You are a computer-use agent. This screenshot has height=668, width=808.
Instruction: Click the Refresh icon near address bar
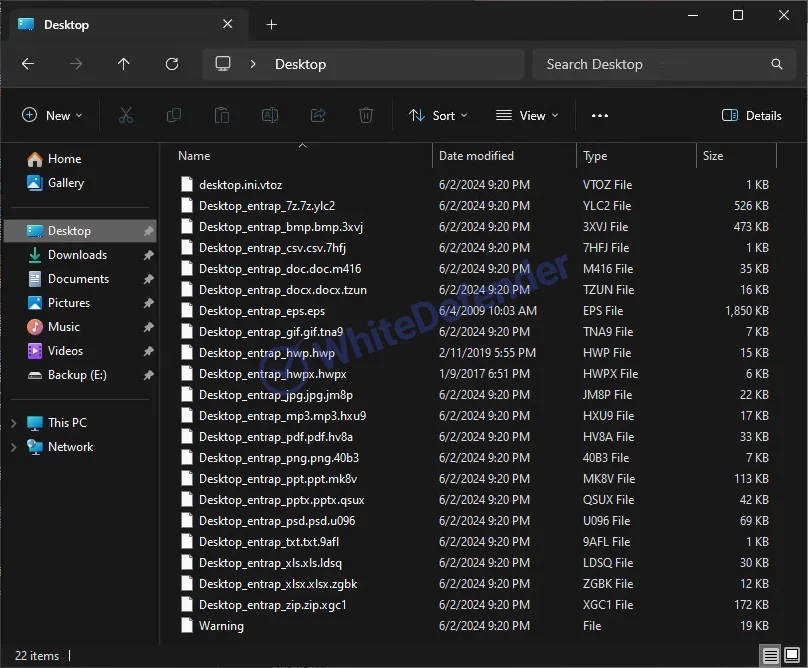[x=172, y=64]
